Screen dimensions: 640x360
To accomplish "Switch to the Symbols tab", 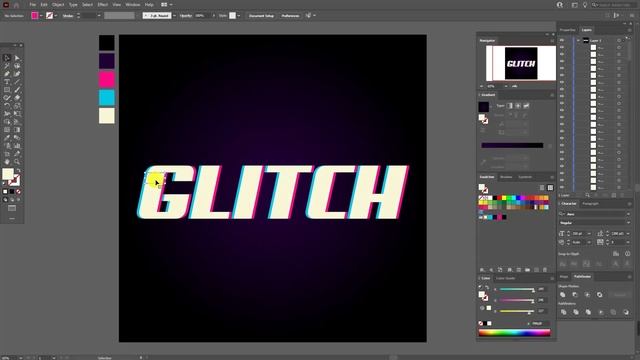I will [525, 177].
